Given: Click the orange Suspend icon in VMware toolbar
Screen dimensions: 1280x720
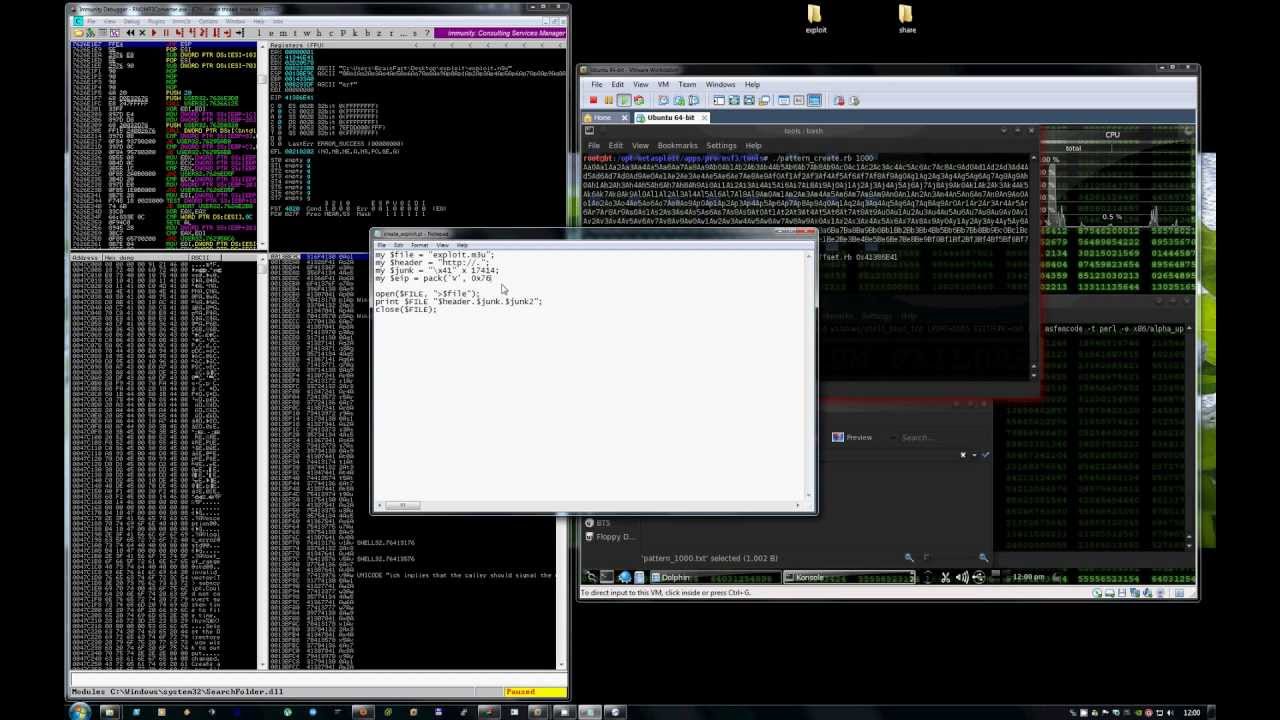Looking at the screenshot, I should point(609,100).
